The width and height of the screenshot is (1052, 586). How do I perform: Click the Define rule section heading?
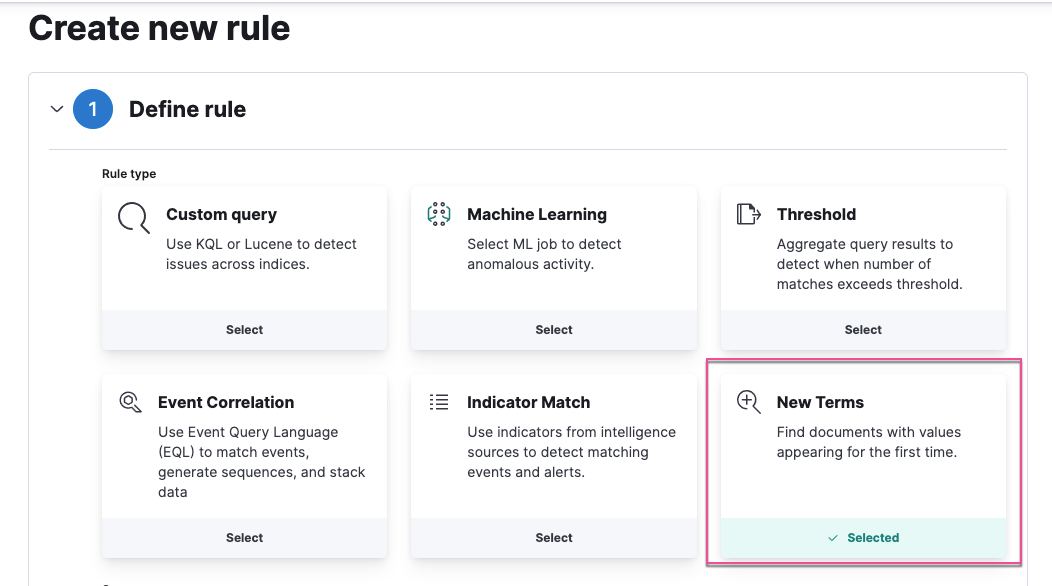(187, 109)
